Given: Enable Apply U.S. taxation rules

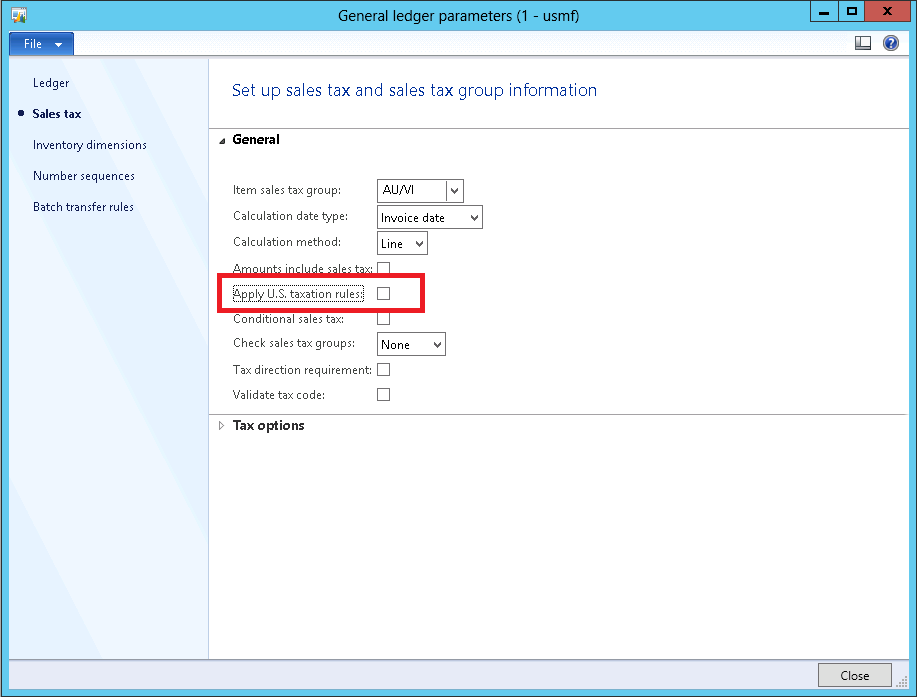Looking at the screenshot, I should point(384,294).
